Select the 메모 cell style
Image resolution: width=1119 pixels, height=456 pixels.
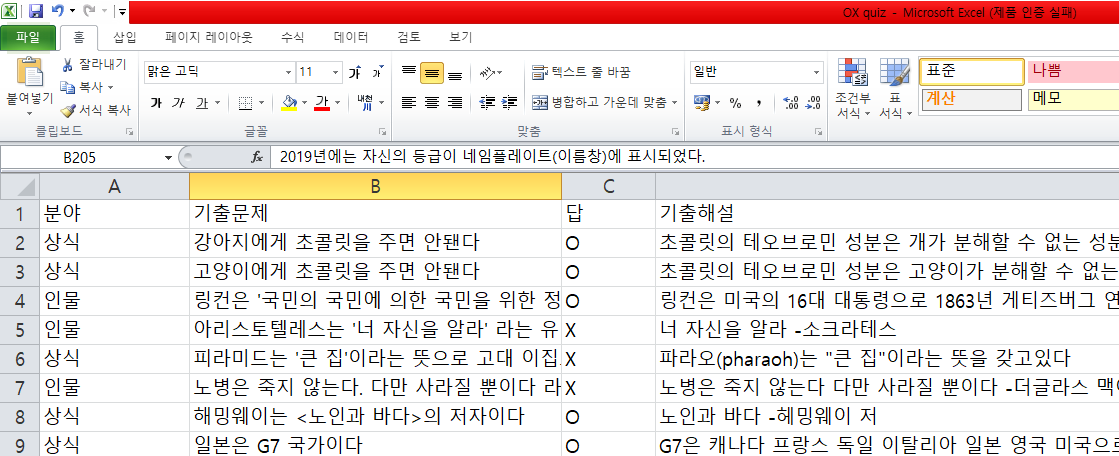pos(1073,99)
